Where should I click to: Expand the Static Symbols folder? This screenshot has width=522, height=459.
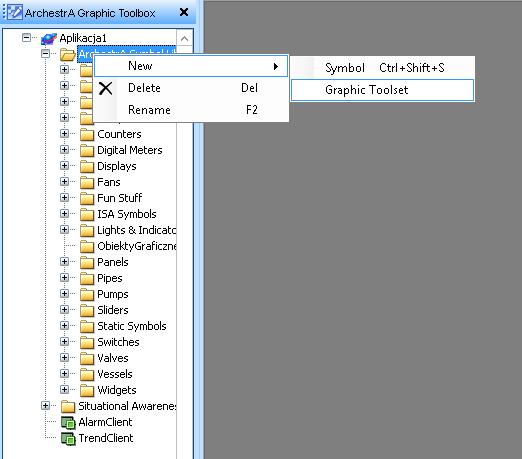coord(64,326)
